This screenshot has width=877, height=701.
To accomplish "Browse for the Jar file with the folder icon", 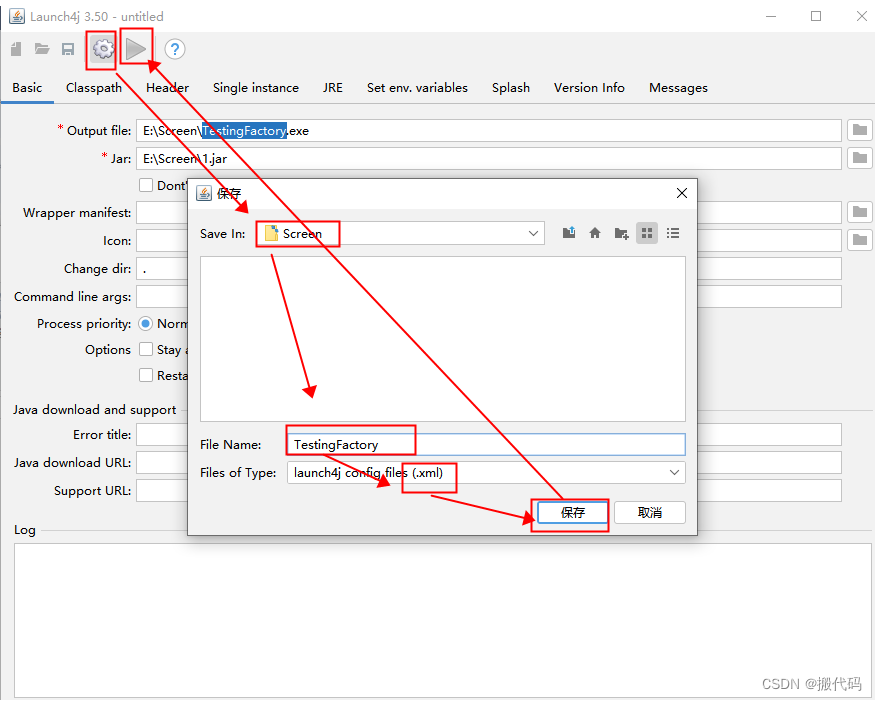I will 860,158.
